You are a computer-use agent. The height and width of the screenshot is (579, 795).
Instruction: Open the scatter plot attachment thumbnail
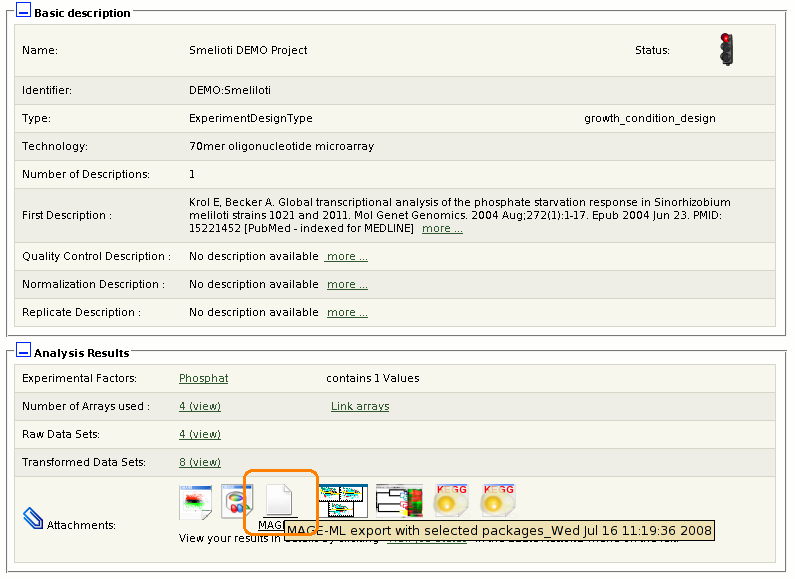(195, 502)
